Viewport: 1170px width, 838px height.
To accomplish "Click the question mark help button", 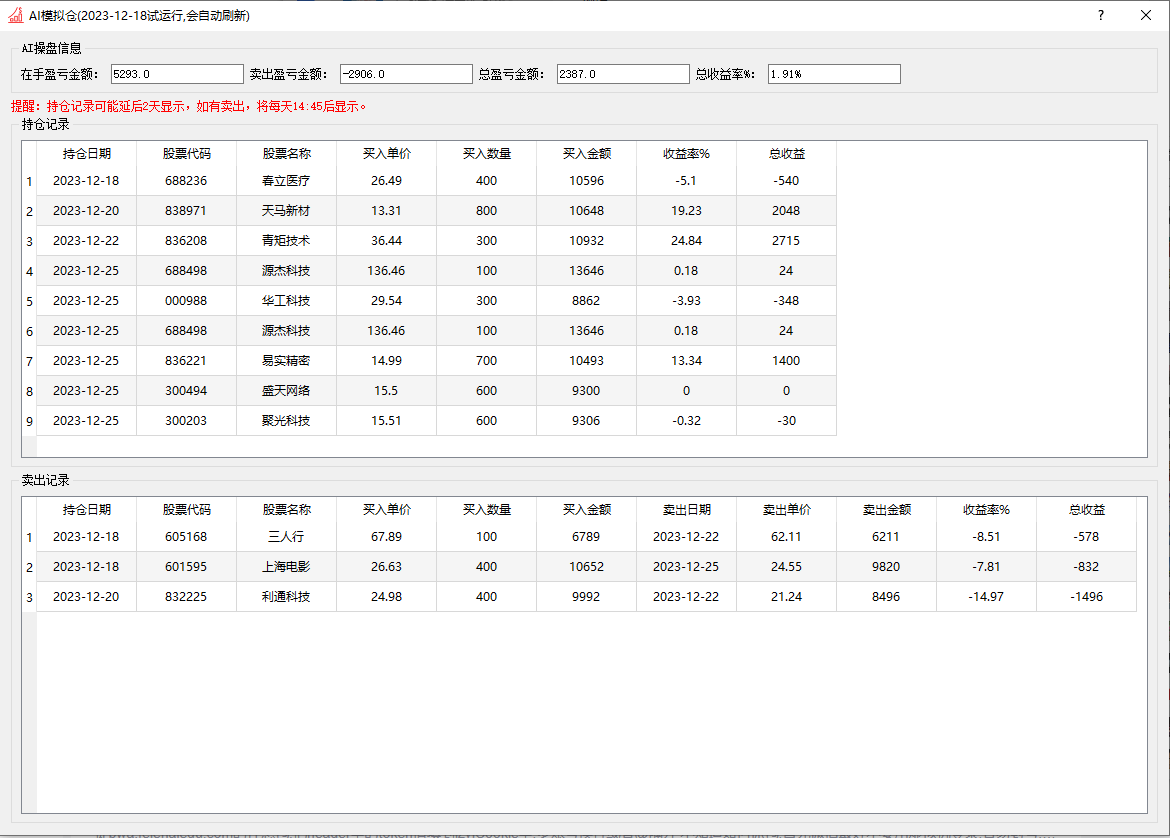I will point(1100,15).
